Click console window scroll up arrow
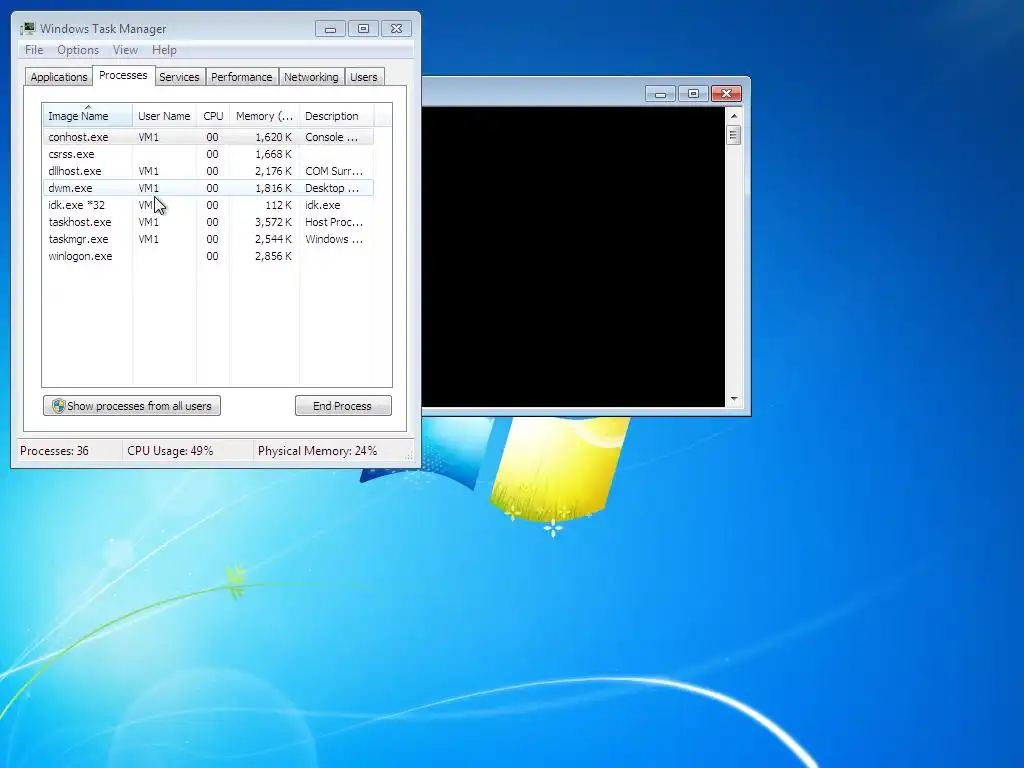The height and width of the screenshot is (768, 1024). 734,116
